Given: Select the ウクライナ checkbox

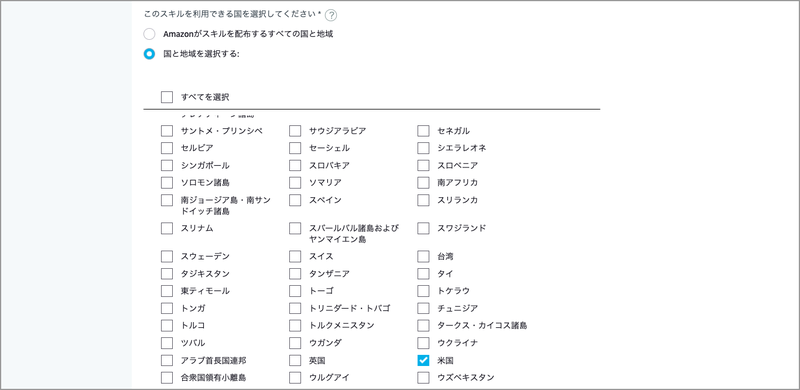Looking at the screenshot, I should [x=423, y=343].
